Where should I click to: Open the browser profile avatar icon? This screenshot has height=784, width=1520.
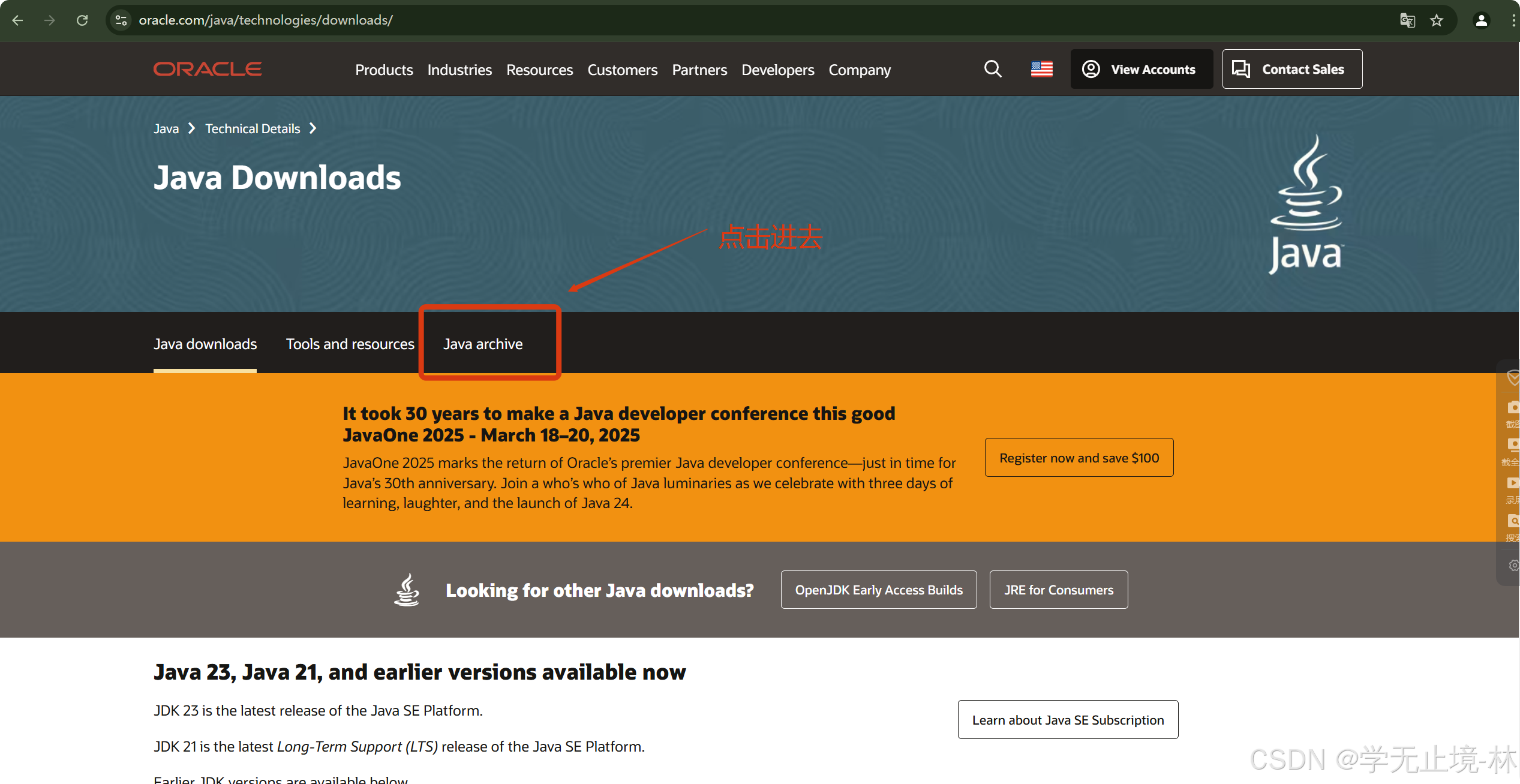tap(1481, 20)
